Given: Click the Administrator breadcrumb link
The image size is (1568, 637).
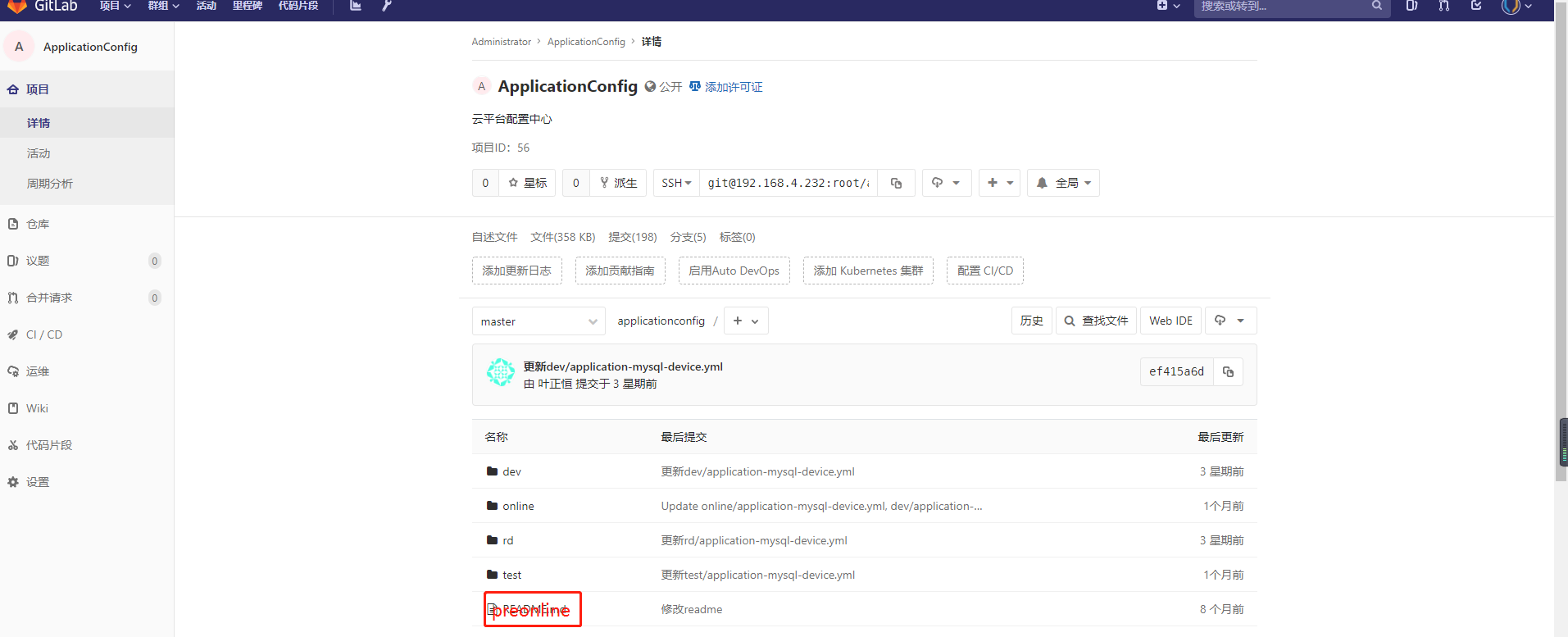Looking at the screenshot, I should click(x=501, y=42).
